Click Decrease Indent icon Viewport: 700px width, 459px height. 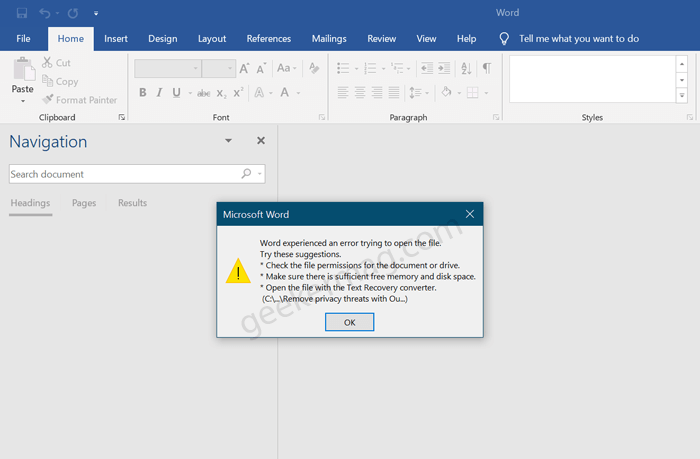coord(427,68)
